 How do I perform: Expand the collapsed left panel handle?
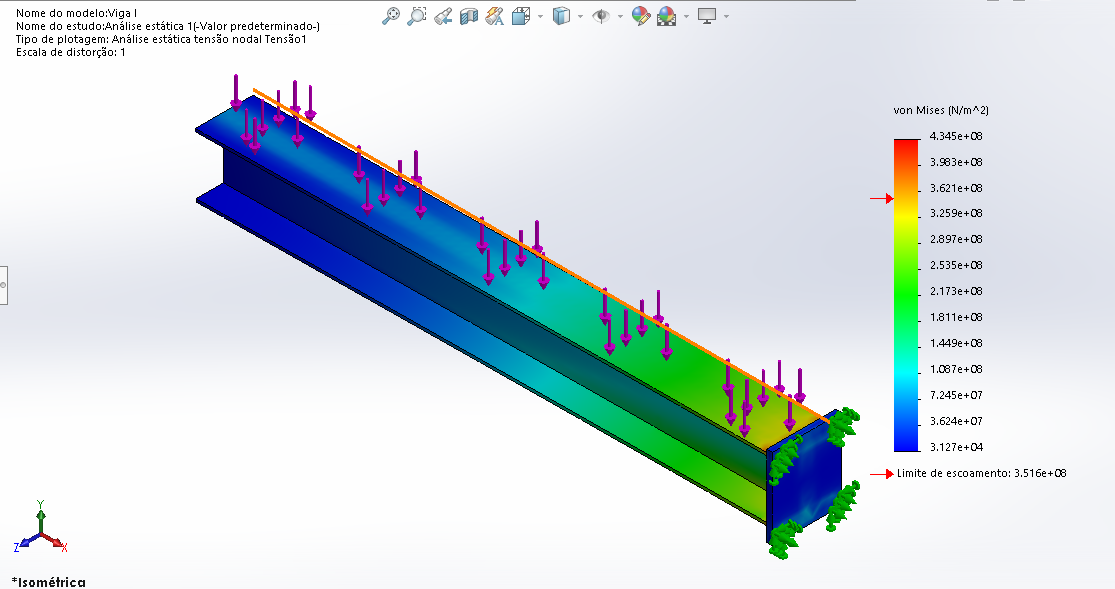click(3, 284)
